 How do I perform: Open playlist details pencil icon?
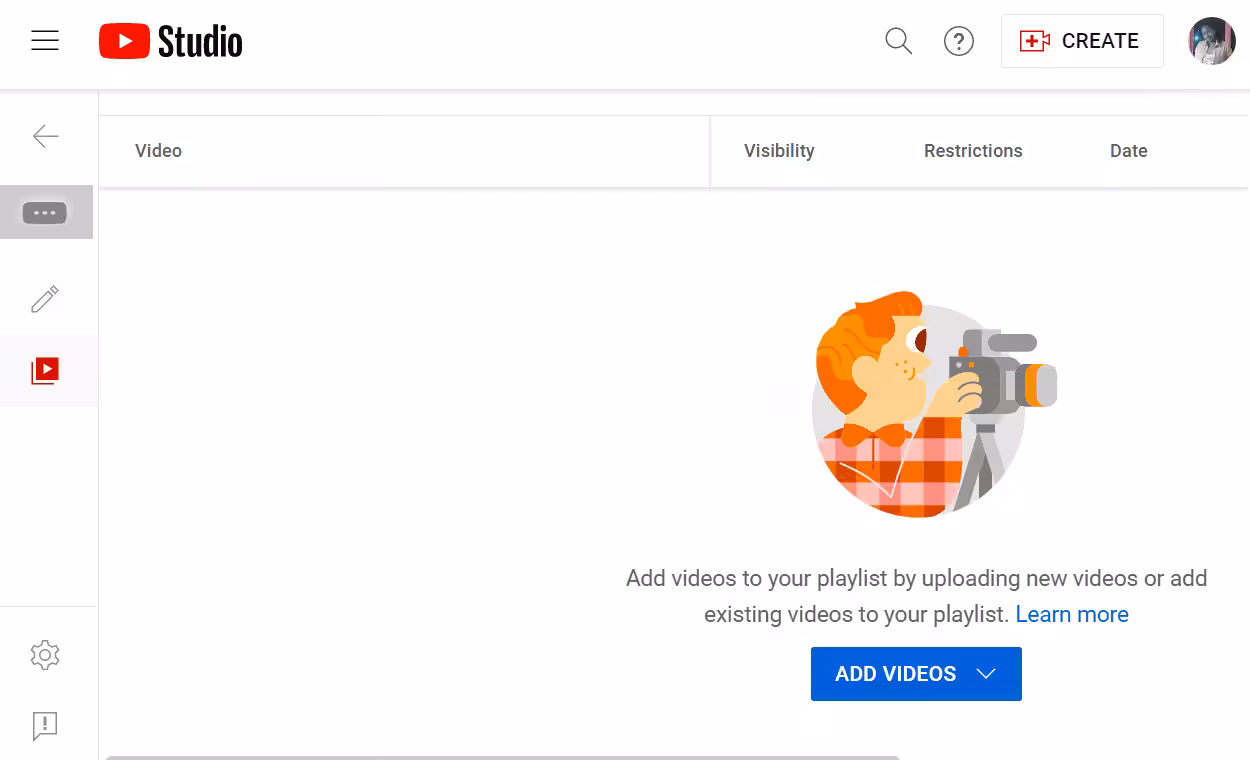pyautogui.click(x=45, y=299)
